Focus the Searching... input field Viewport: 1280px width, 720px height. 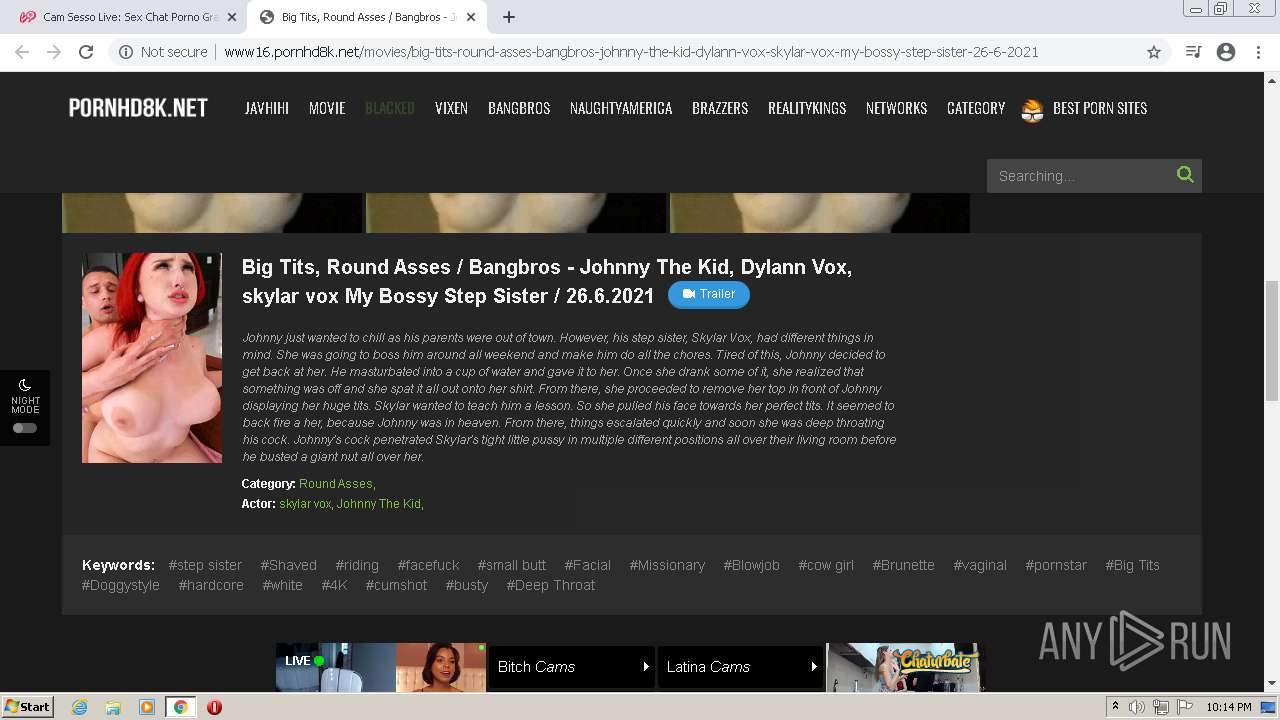click(x=1080, y=175)
